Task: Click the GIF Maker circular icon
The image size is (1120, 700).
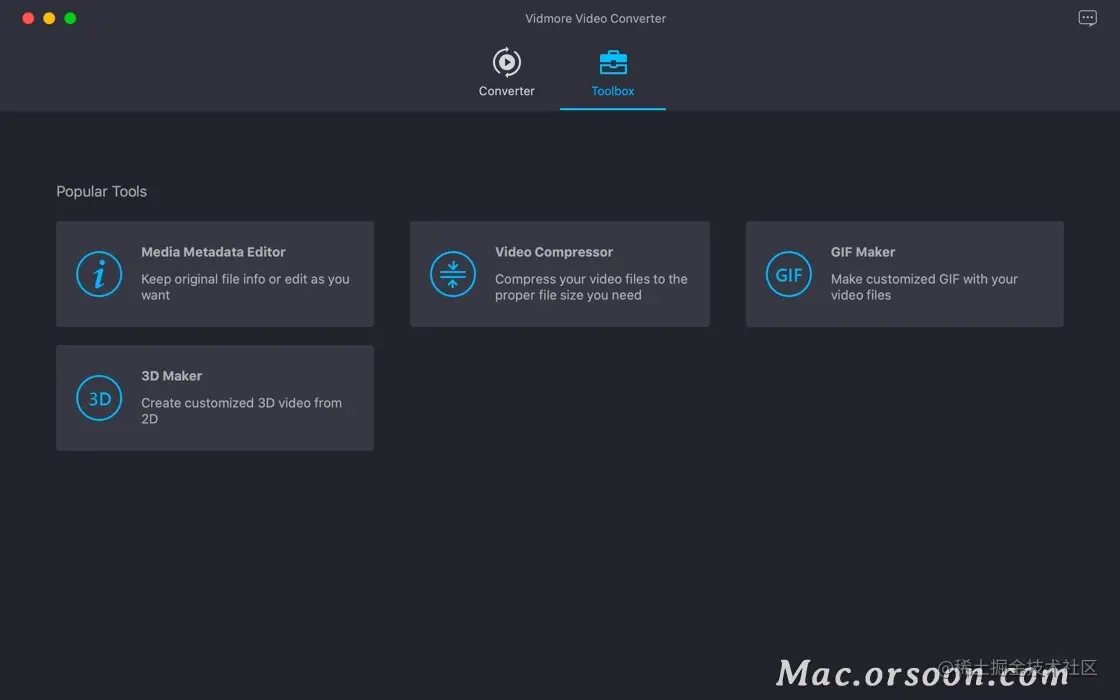Action: (x=789, y=274)
